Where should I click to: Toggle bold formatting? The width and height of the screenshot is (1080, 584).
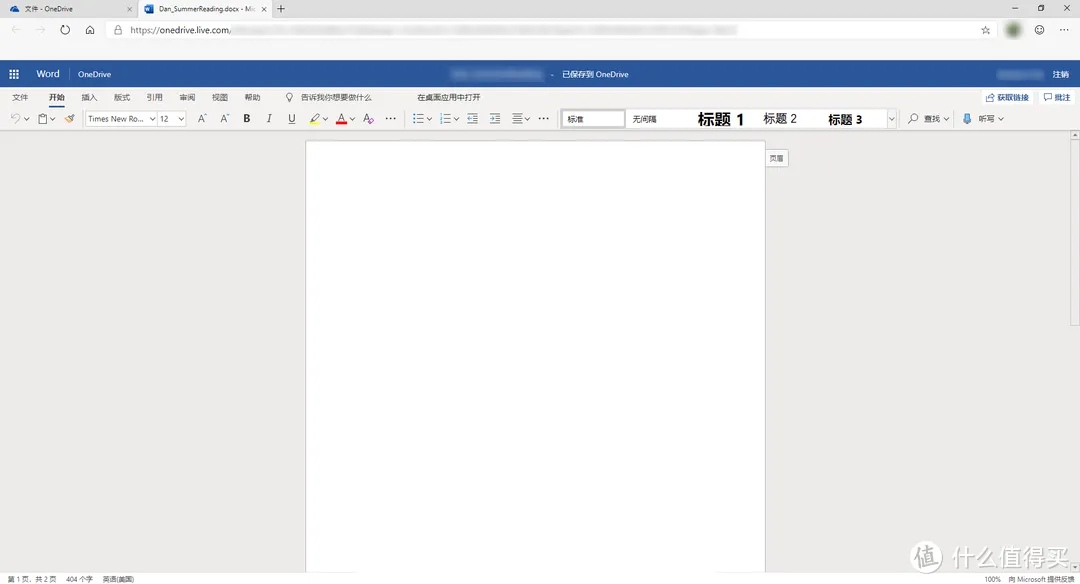pyautogui.click(x=247, y=119)
